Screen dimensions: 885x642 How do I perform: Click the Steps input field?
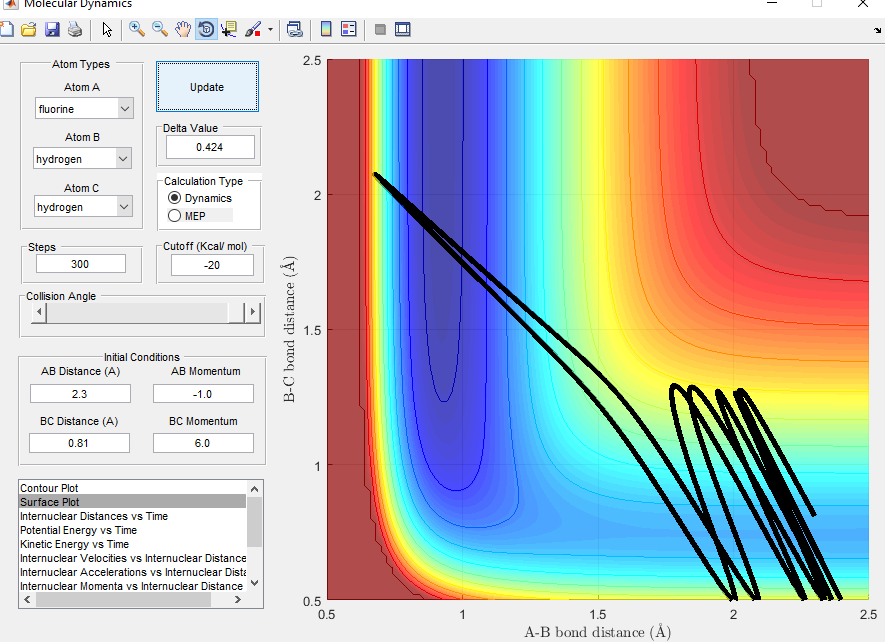point(81,264)
